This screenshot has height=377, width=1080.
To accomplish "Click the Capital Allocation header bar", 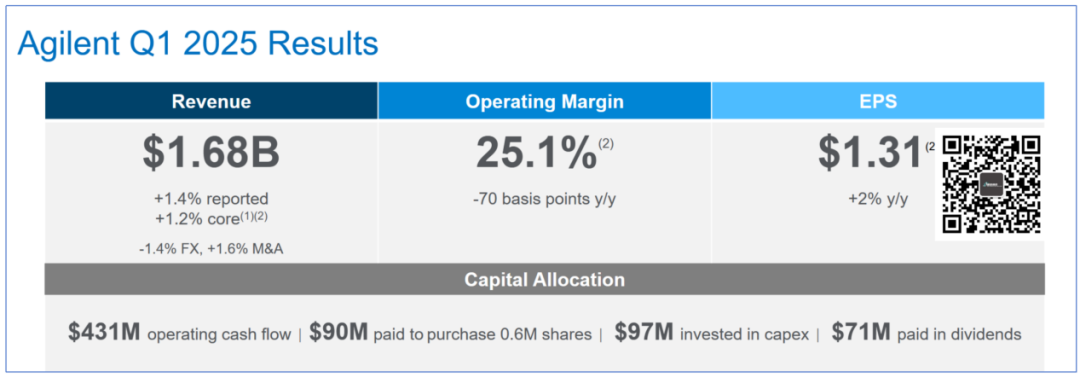I will 545,279.
